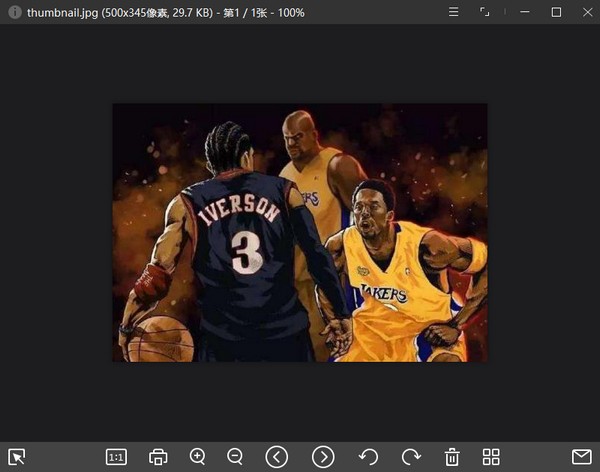600x472 pixels.
Task: Zoom out of the image
Action: (235, 457)
